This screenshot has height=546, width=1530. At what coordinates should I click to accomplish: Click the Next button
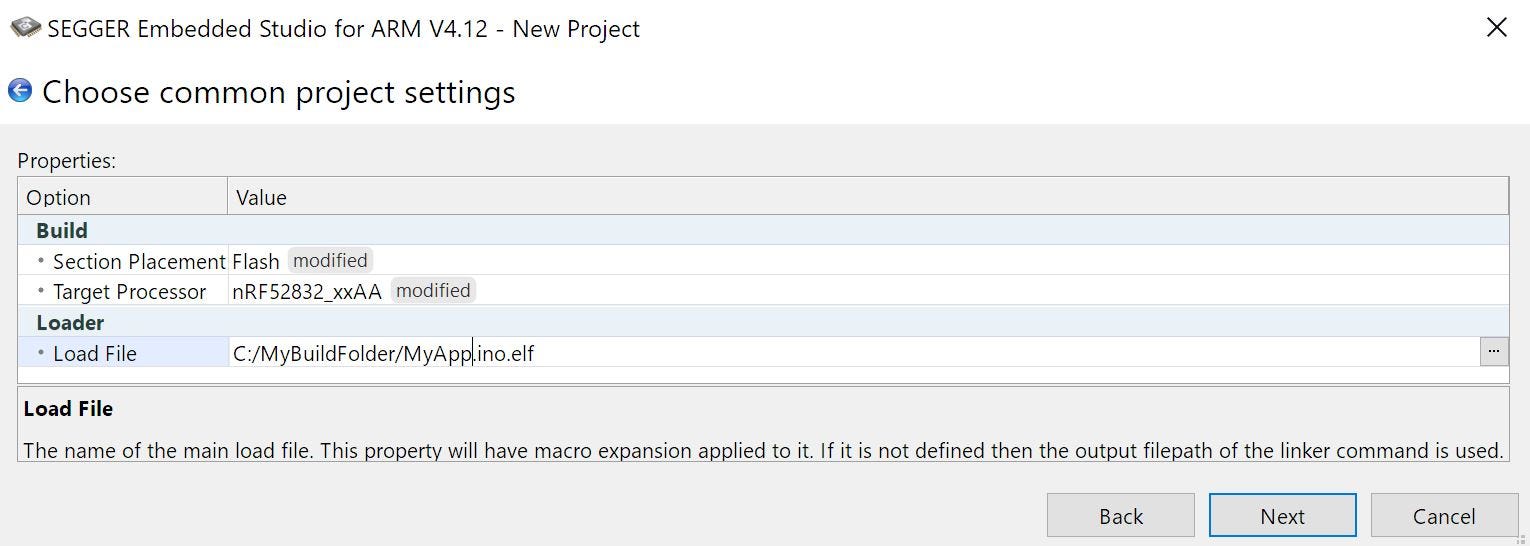coord(1282,516)
